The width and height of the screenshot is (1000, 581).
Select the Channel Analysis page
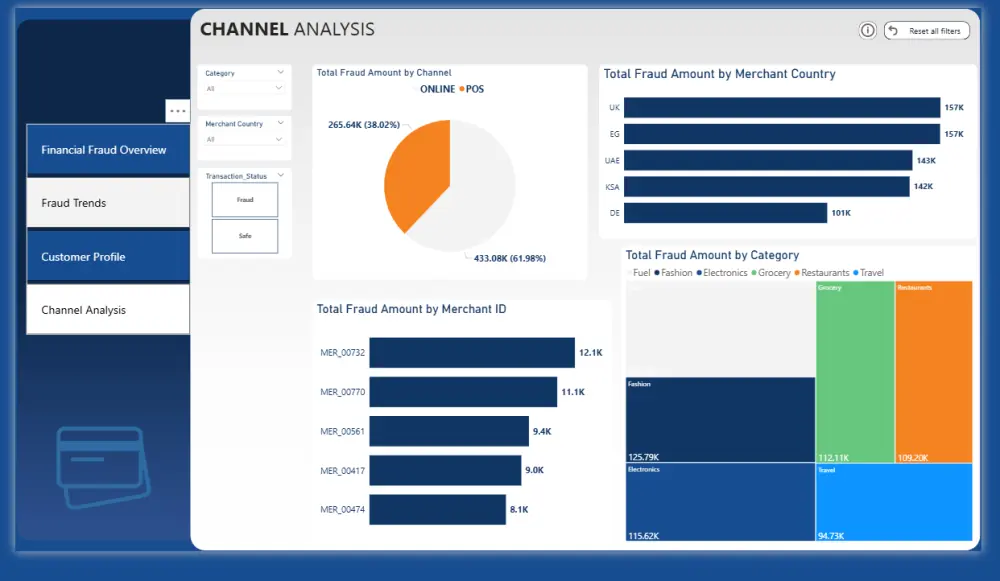[108, 310]
